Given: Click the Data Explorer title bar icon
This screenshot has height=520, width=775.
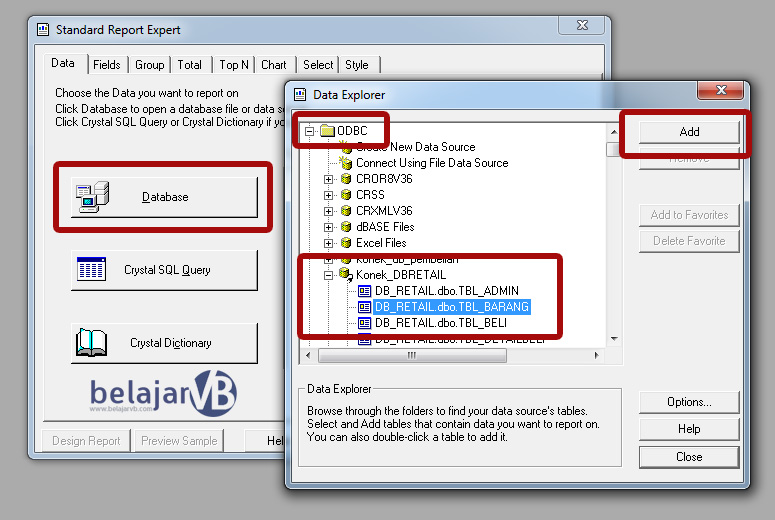Looking at the screenshot, I should [x=300, y=94].
